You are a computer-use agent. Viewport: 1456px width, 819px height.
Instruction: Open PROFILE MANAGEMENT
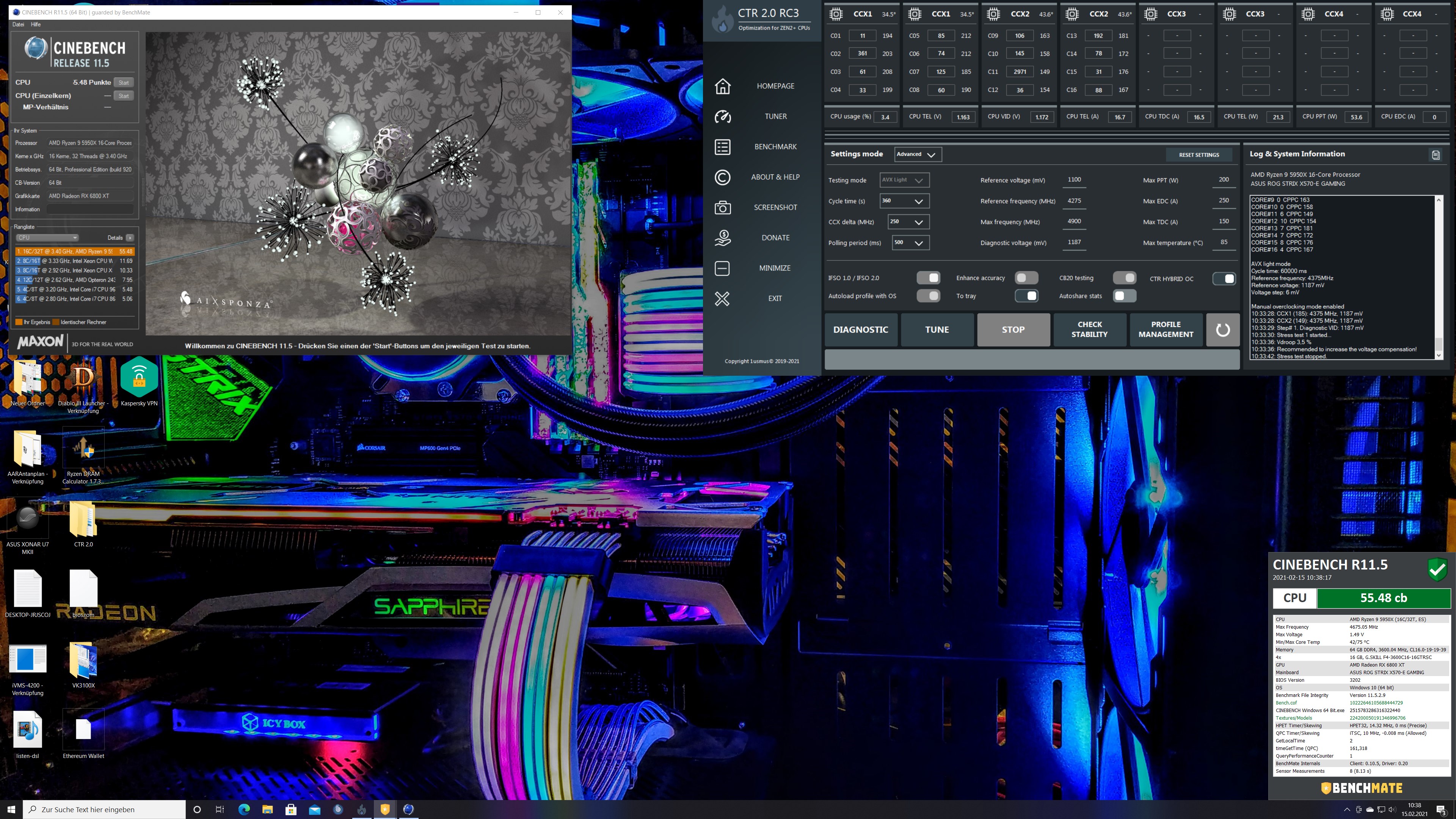point(1166,329)
